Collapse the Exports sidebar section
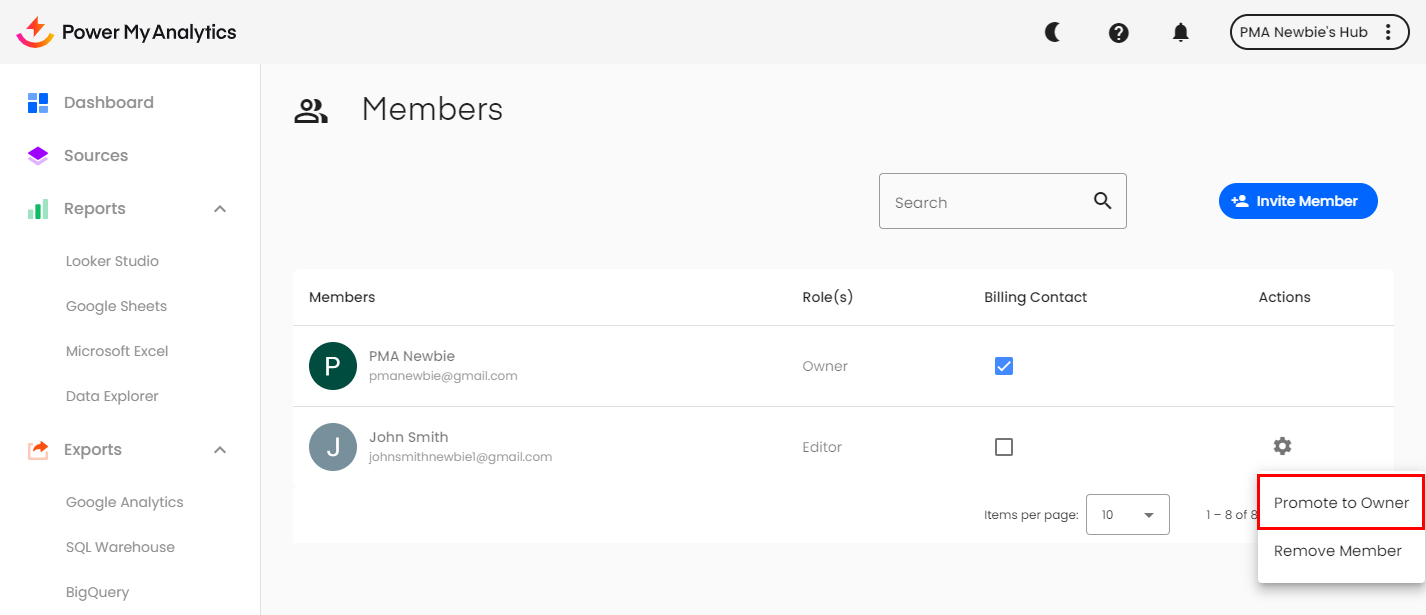 [220, 450]
